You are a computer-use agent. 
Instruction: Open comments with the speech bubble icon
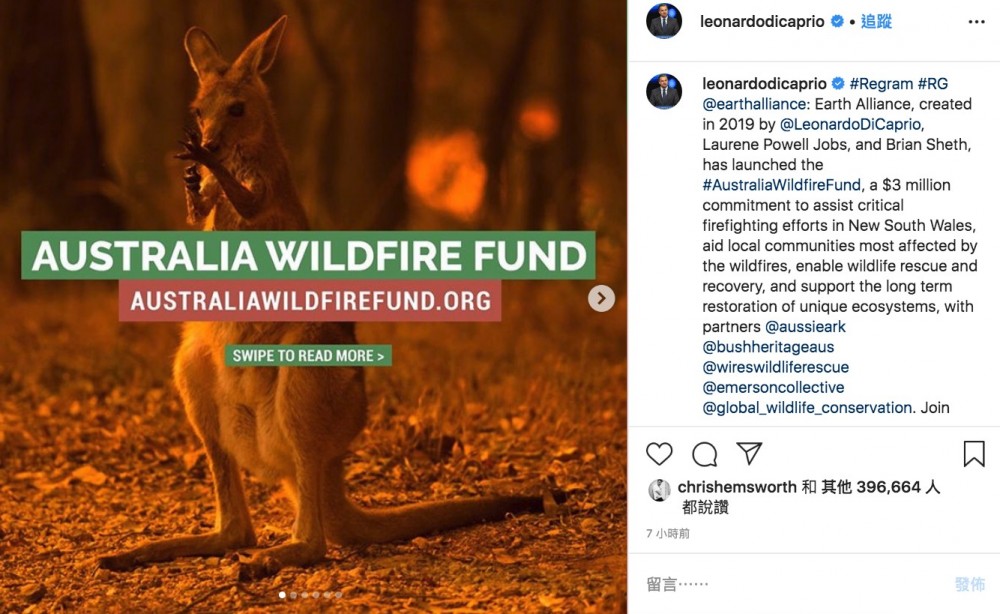[x=705, y=454]
